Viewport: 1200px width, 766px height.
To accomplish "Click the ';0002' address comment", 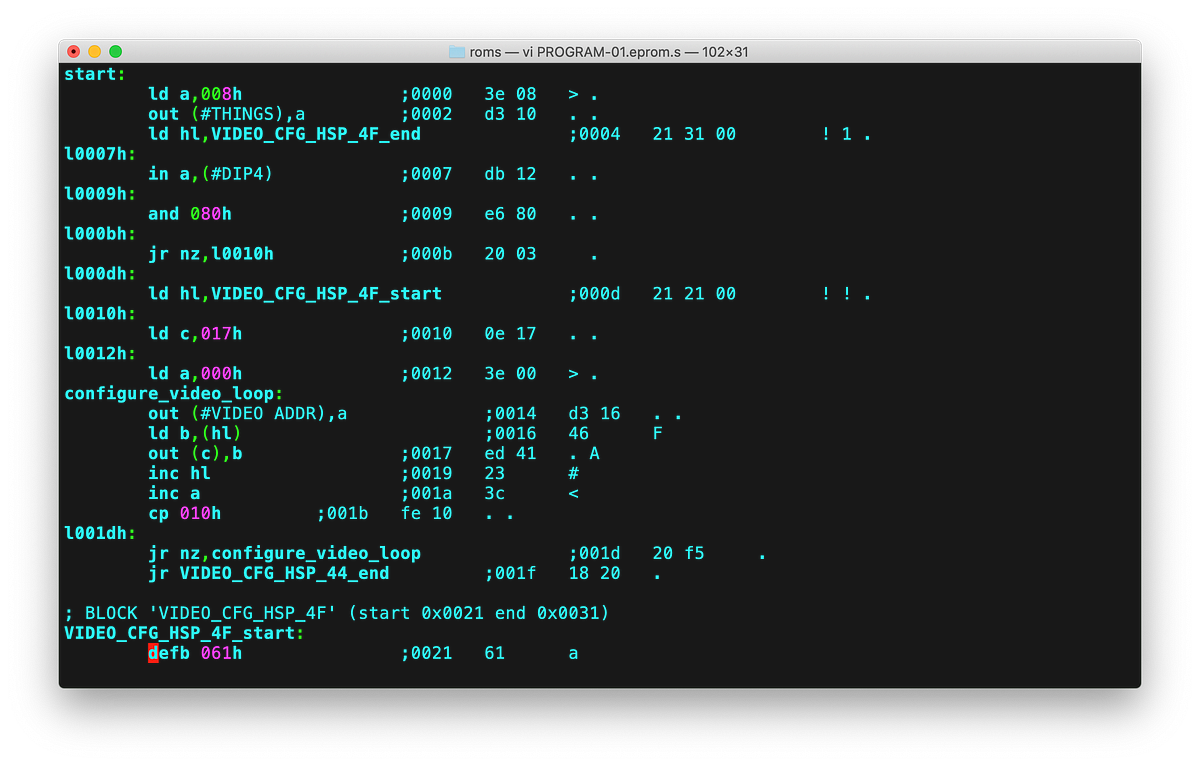I will [x=427, y=114].
